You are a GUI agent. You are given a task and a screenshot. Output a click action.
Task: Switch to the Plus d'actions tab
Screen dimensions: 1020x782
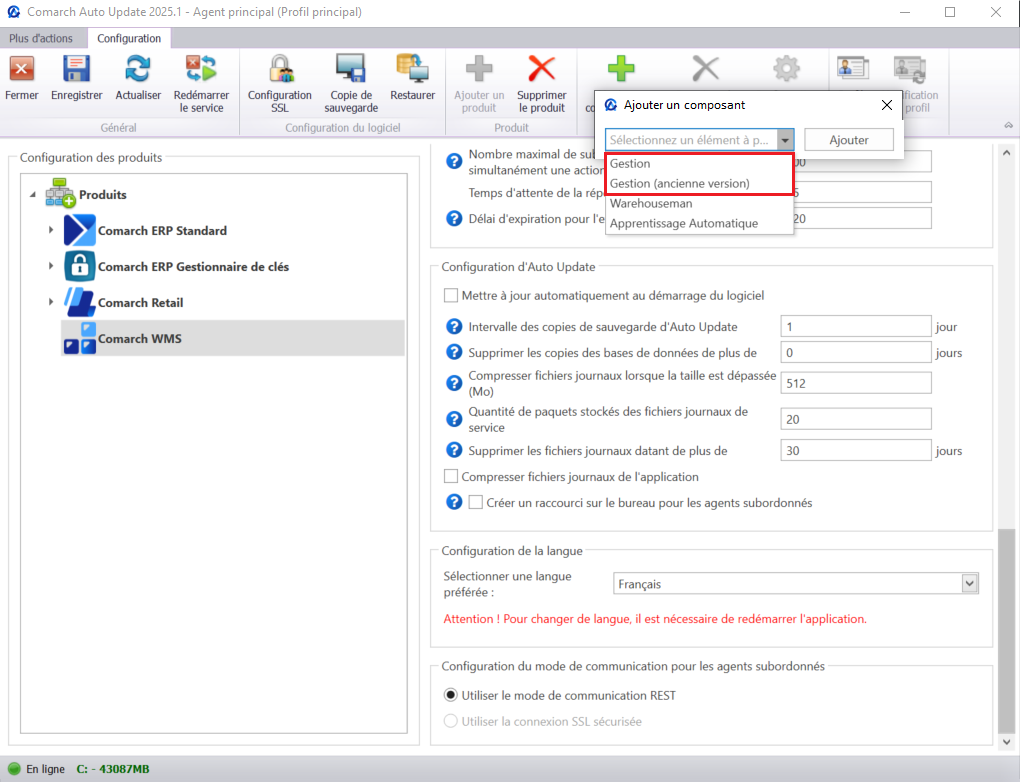41,38
